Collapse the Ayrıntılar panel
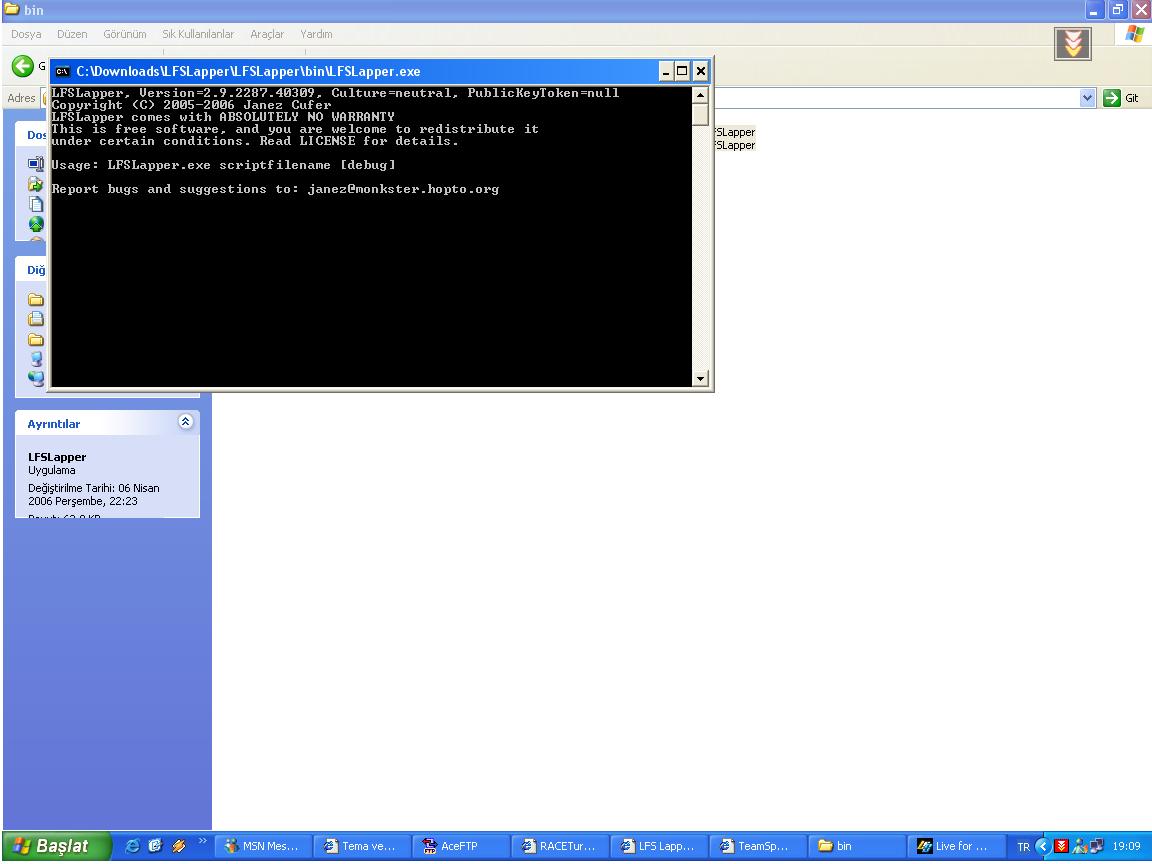Screen dimensions: 1152x864 coord(185,422)
